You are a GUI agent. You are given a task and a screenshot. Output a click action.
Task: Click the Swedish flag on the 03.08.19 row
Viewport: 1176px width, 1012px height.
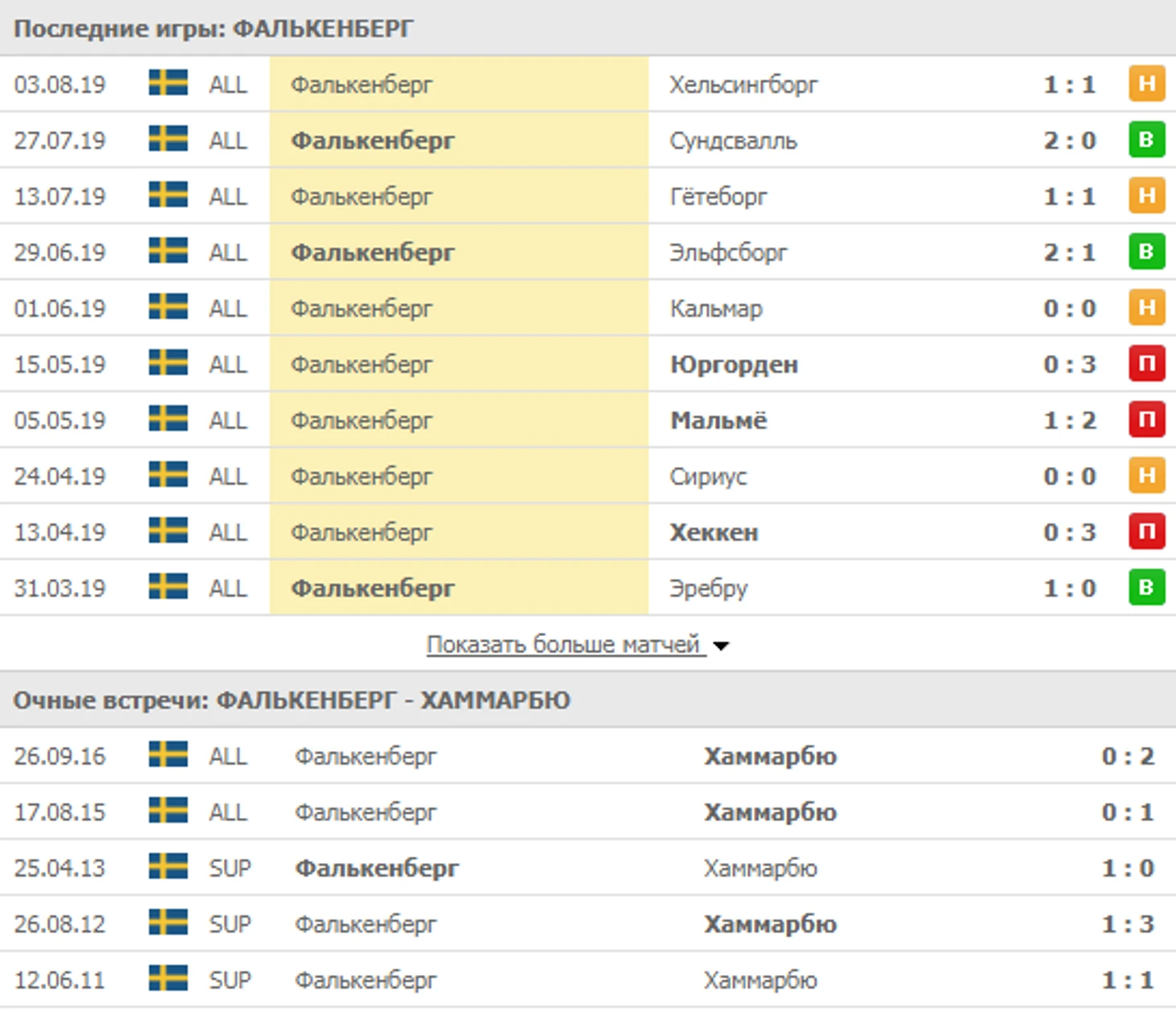168,84
